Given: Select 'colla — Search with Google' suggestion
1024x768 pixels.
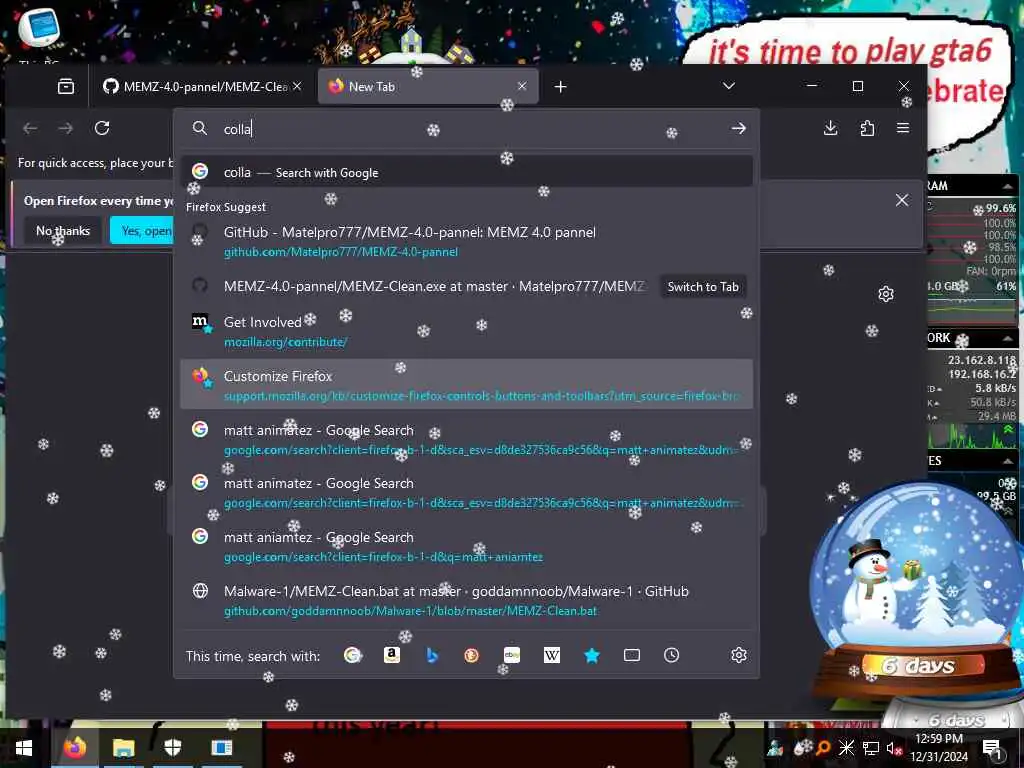Looking at the screenshot, I should pyautogui.click(x=466, y=172).
